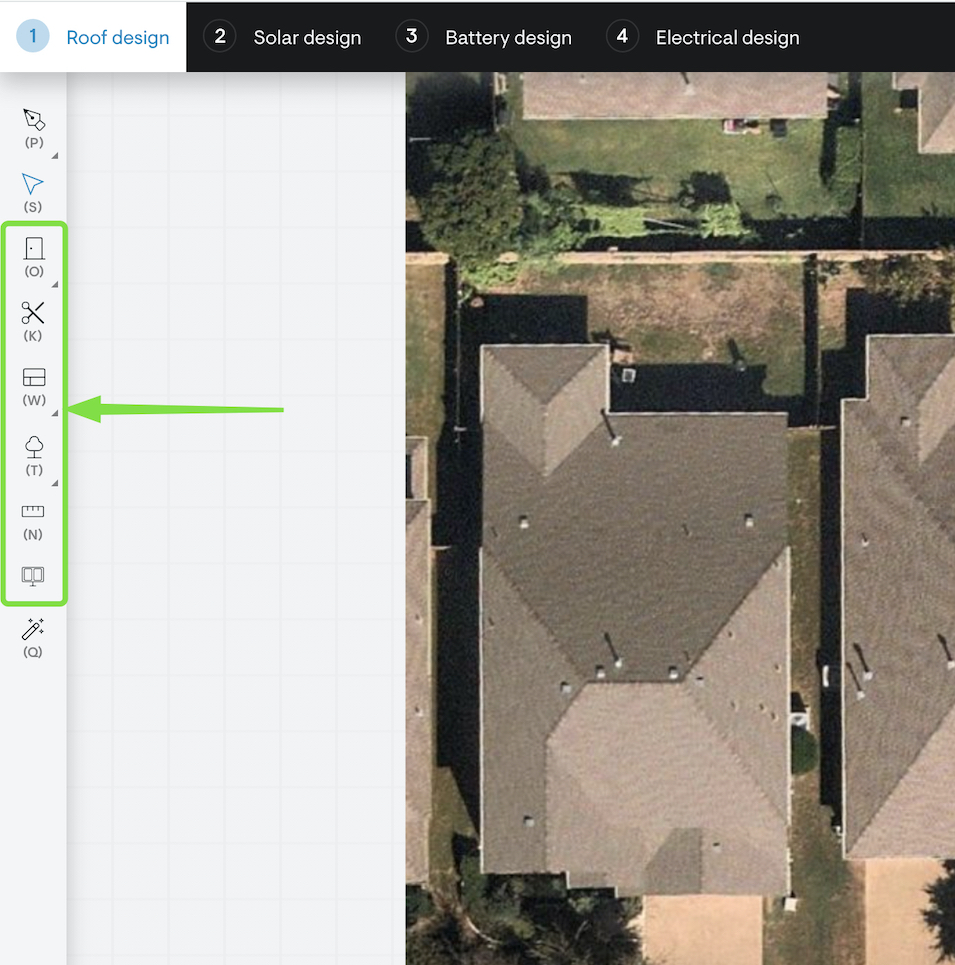Click the step 2 badge circle
Screen dimensions: 955x965
coord(219,36)
